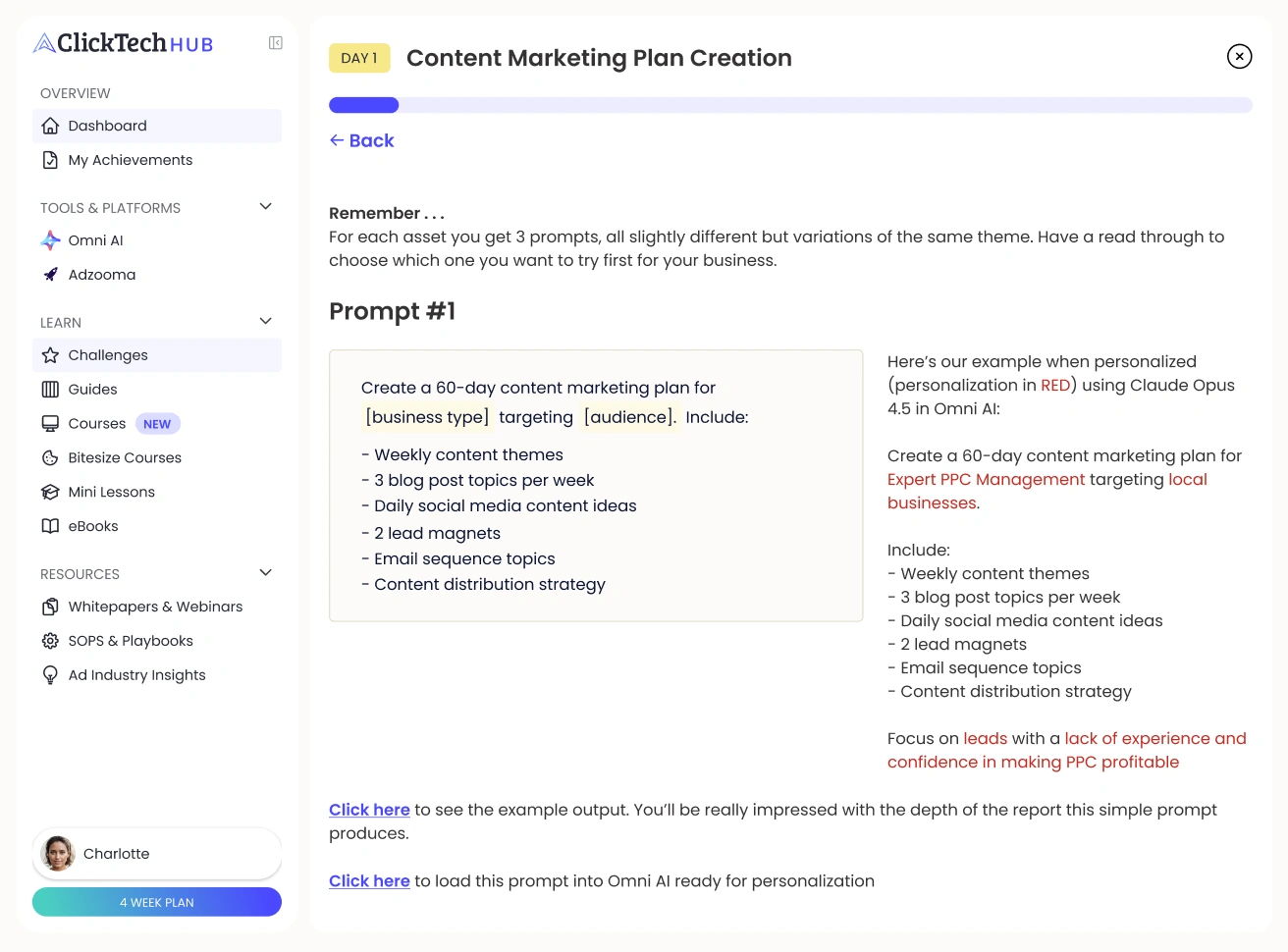
Task: Collapse the sidebar panel icon
Action: pyautogui.click(x=276, y=43)
